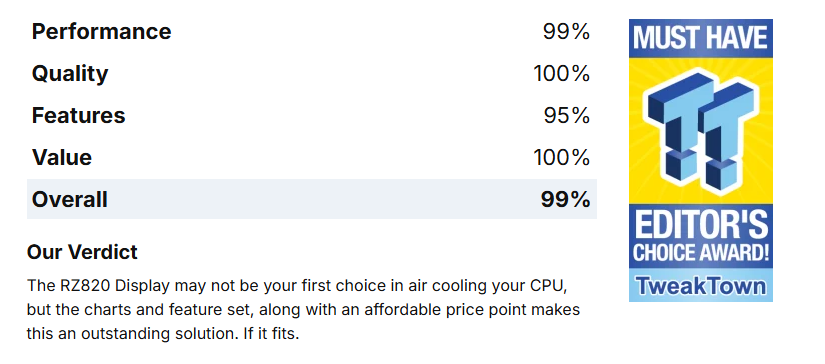825x364 pixels.
Task: Click the TT logo in award badge
Action: coord(701,130)
